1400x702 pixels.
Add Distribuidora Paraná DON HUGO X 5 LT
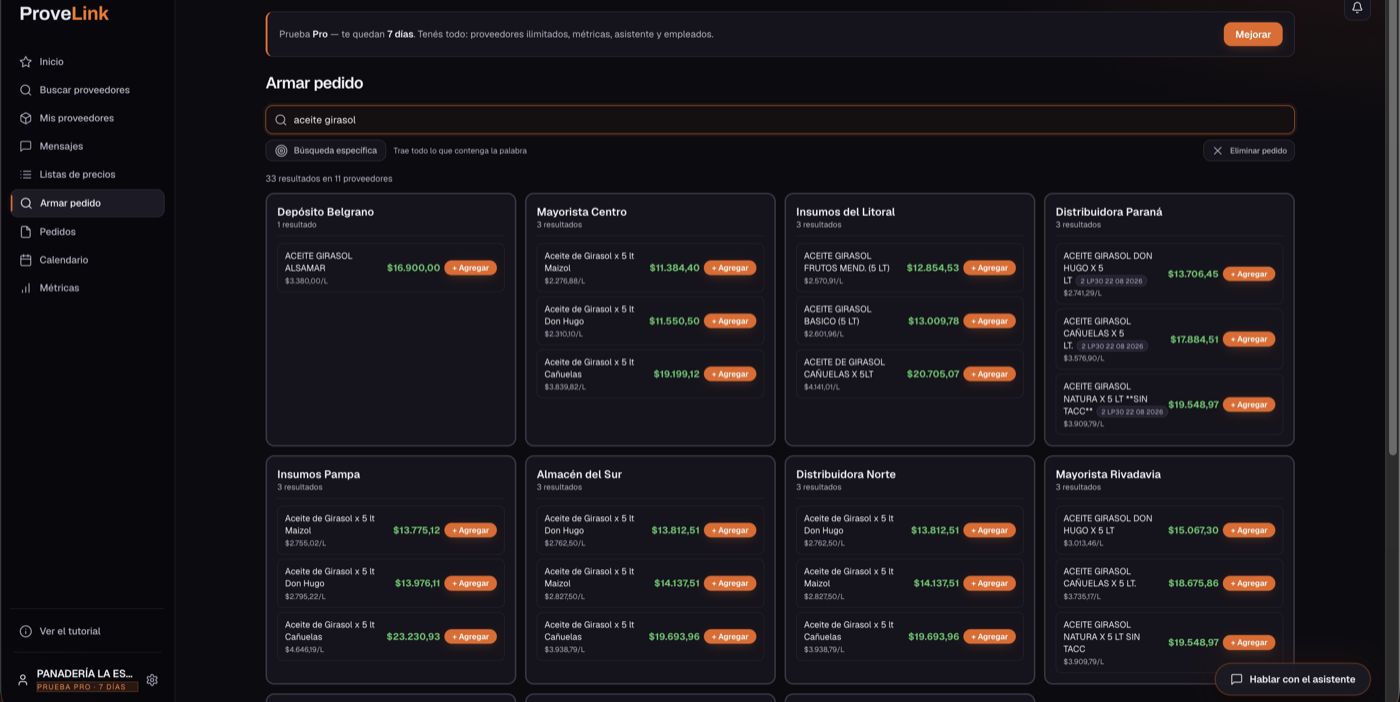coord(1249,274)
